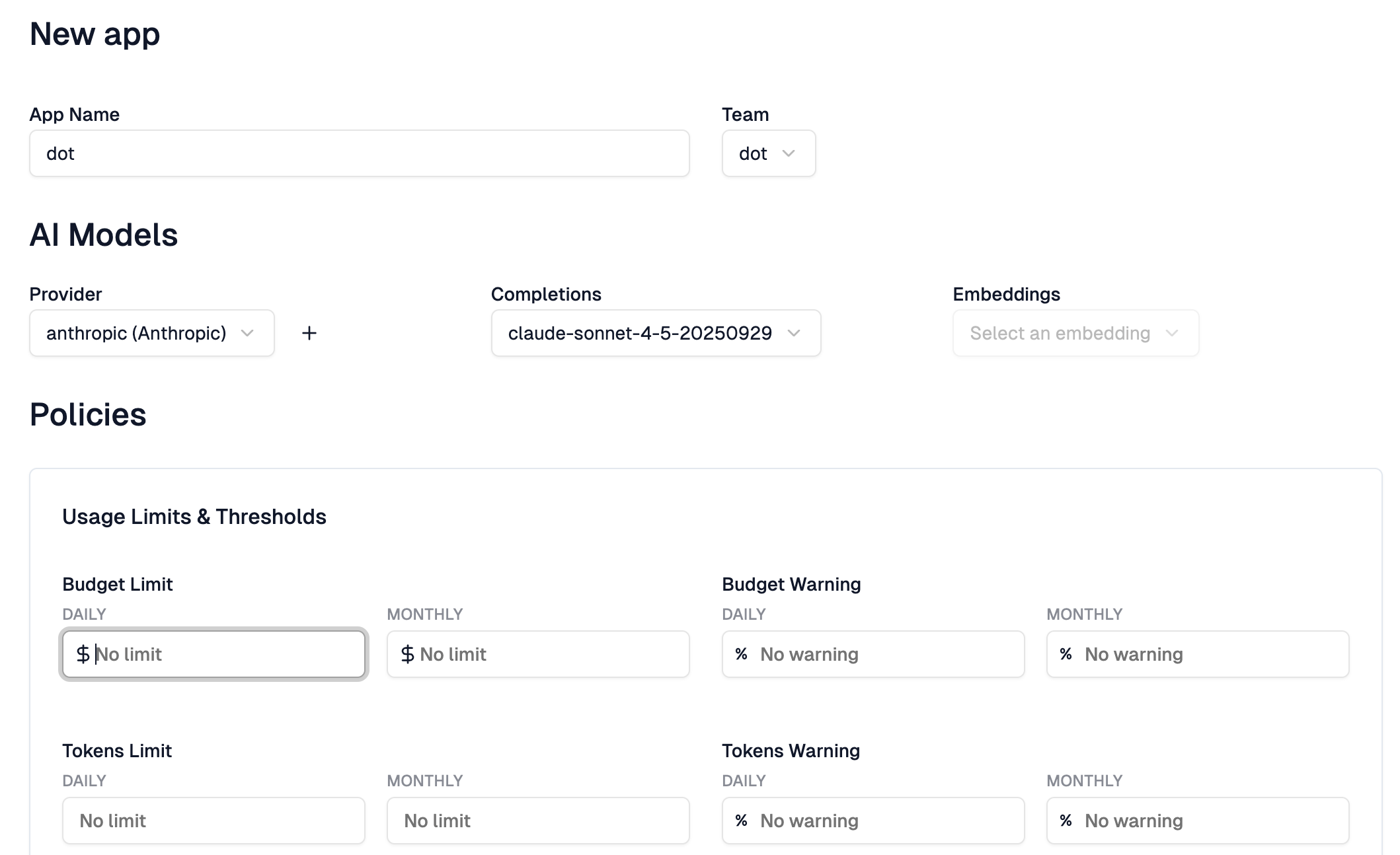Click the daily Tokens Limit input
Screen dimensions: 1400x855
coord(214,821)
